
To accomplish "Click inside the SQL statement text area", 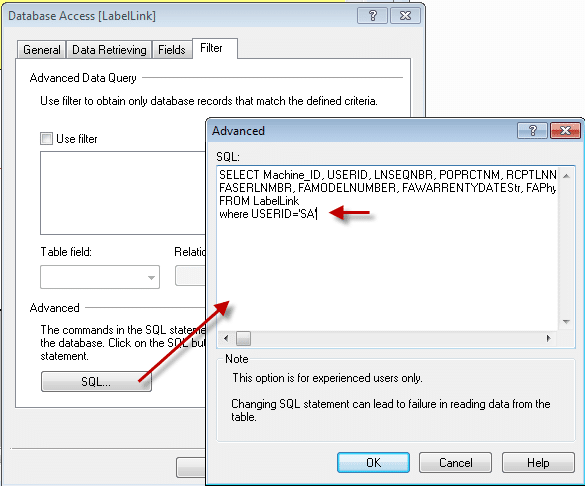I will coord(387,248).
